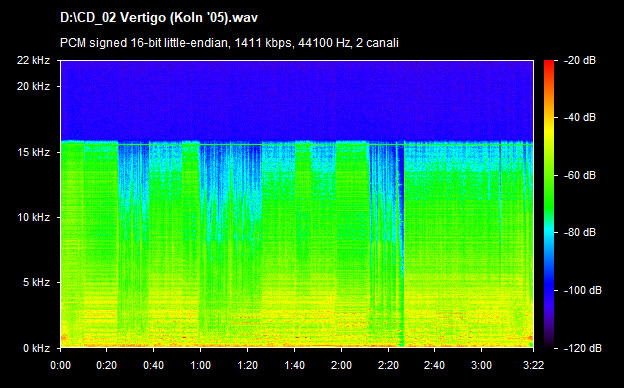Click the -120 dB color scale label
The width and height of the screenshot is (624, 388).
coord(583,348)
